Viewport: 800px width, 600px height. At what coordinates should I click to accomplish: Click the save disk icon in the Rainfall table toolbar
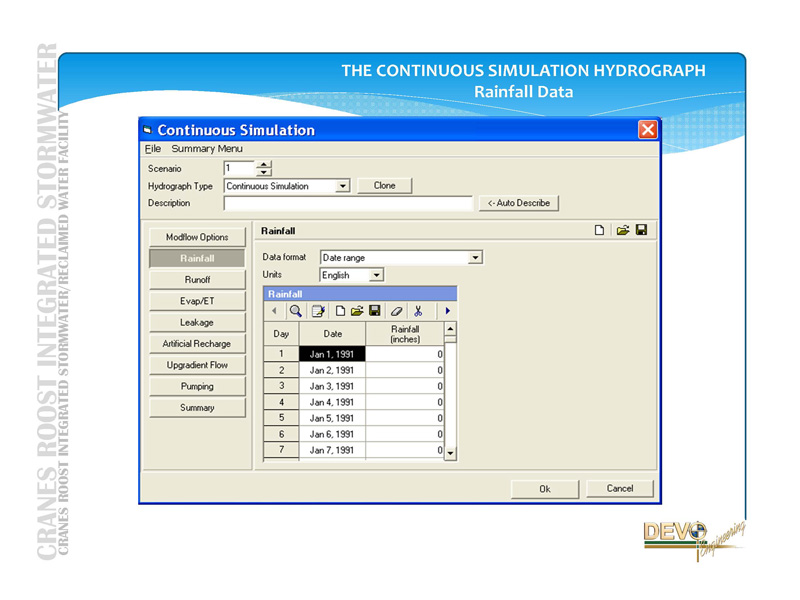(374, 311)
